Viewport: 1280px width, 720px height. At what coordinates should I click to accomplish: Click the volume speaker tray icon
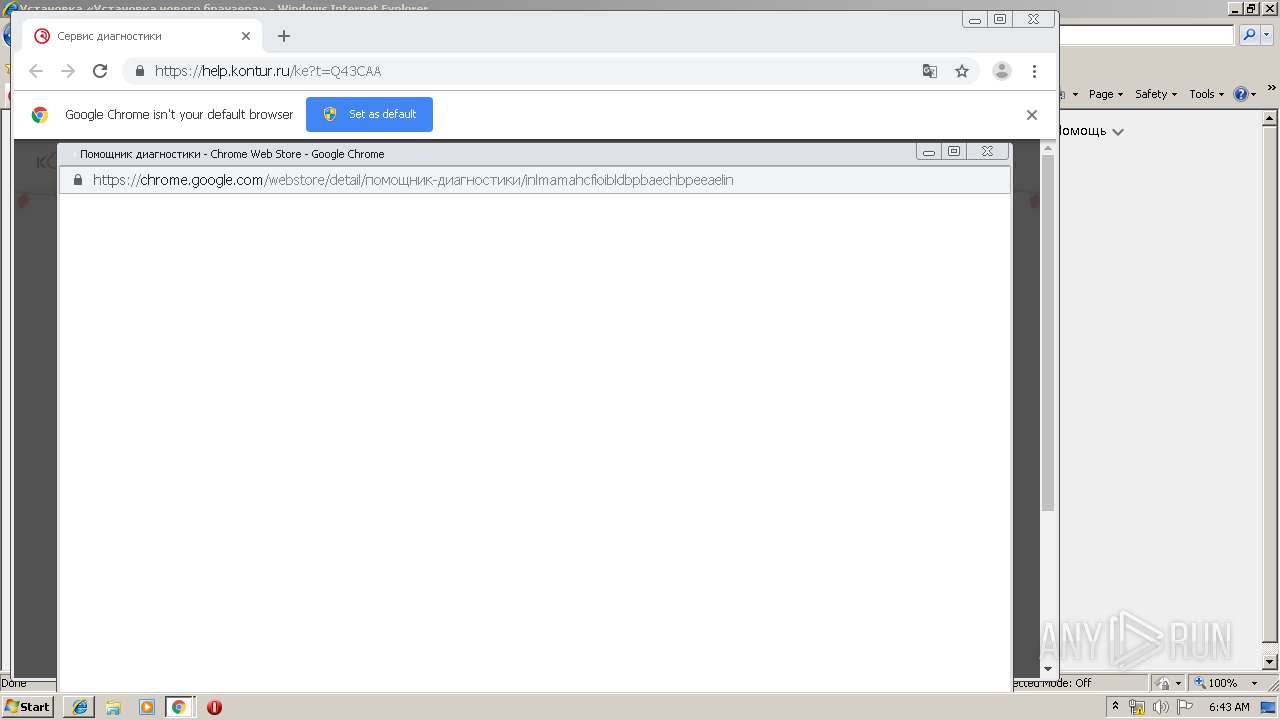point(1160,707)
